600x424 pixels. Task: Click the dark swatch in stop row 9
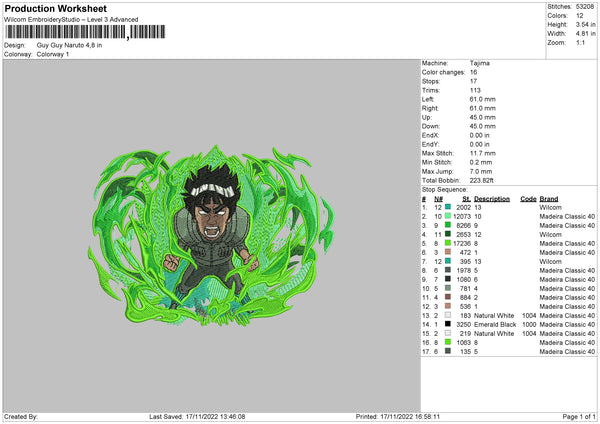[448, 279]
